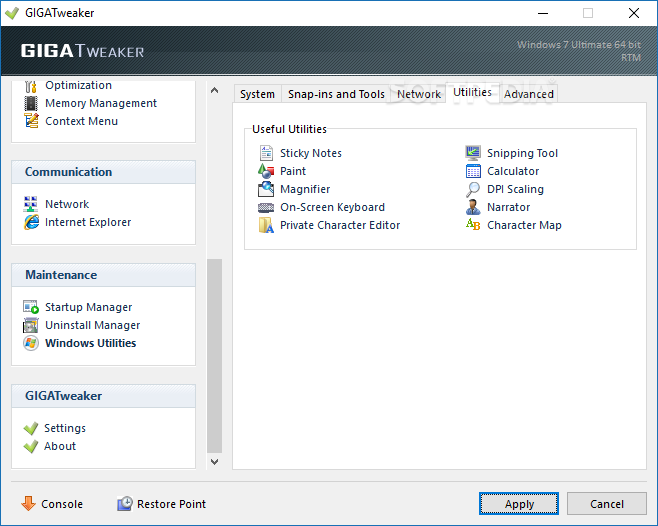Click the Narrator person icon
Image resolution: width=658 pixels, height=526 pixels.
click(x=473, y=207)
